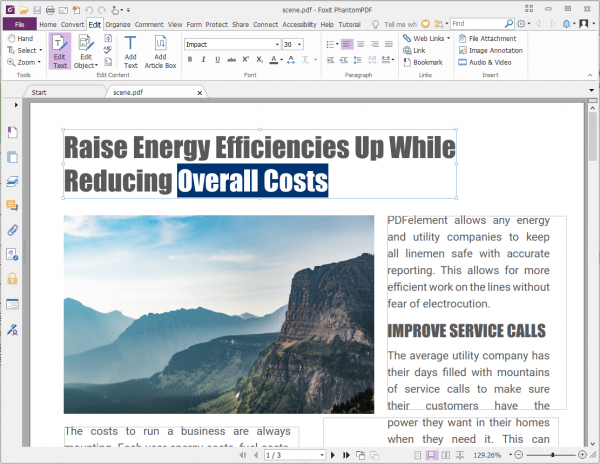
Task: Toggle Bold formatting
Action: (190, 59)
